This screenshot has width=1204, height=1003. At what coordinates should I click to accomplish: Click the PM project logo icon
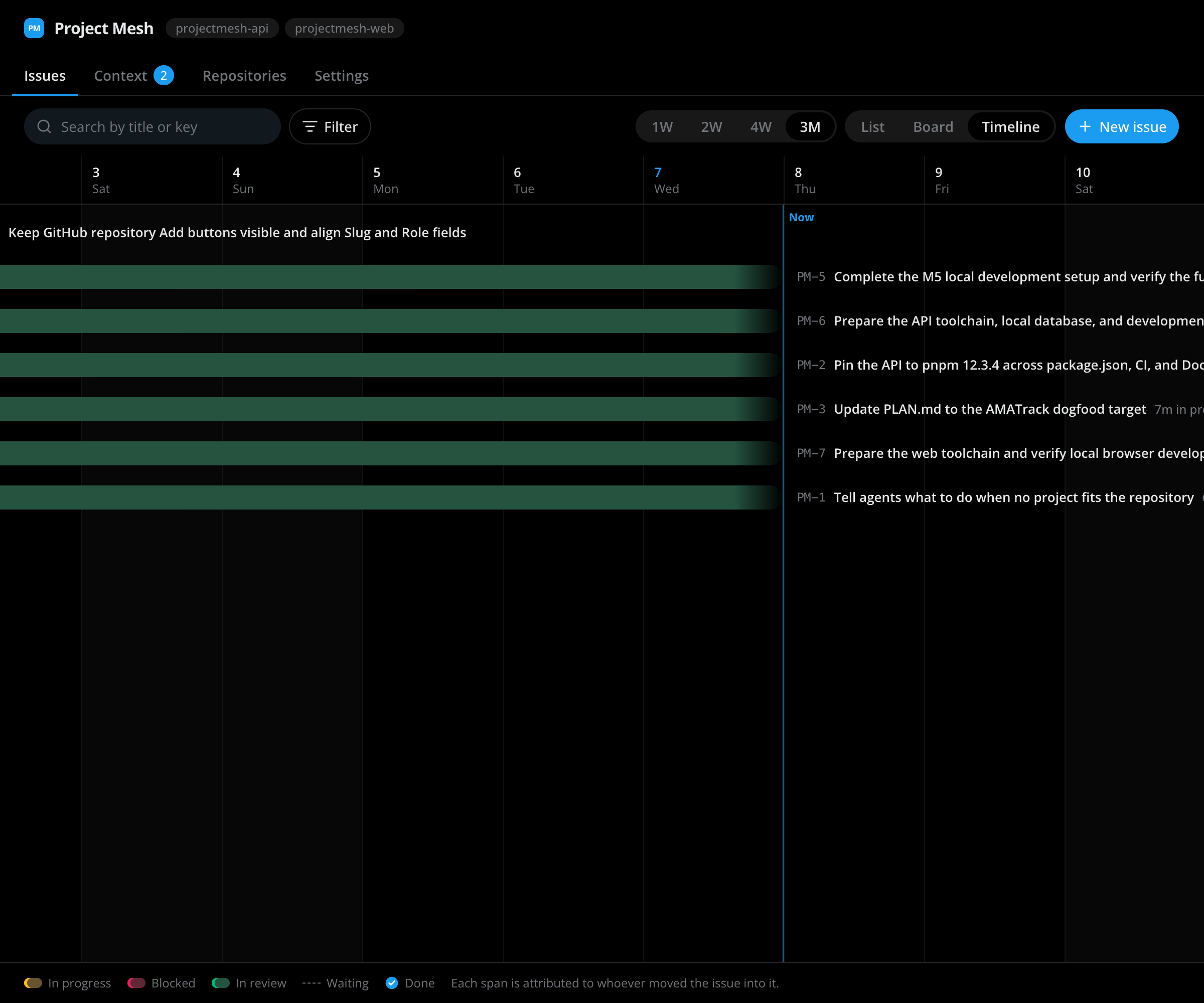pyautogui.click(x=34, y=28)
